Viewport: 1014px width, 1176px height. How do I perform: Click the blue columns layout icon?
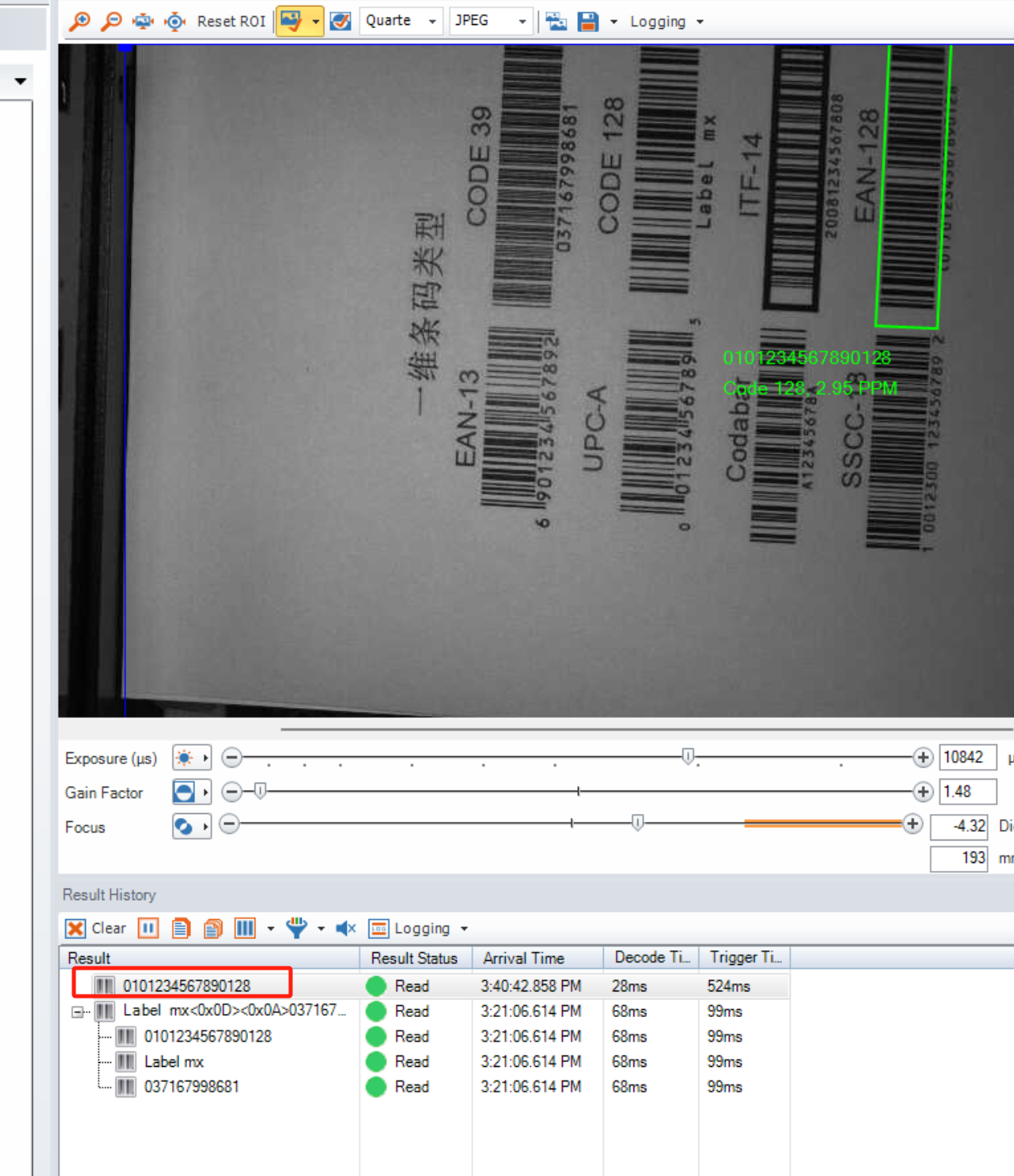tap(245, 929)
